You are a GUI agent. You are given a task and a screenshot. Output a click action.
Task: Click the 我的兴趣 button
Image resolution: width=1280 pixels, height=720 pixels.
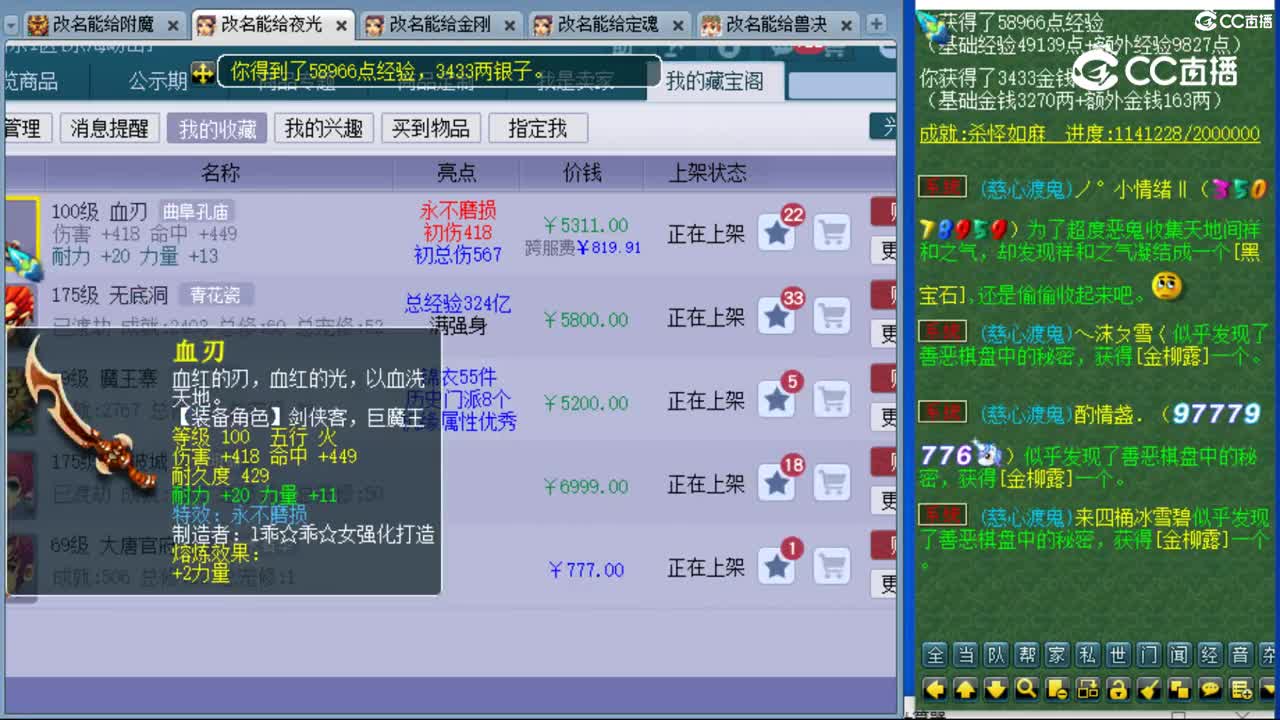[x=324, y=128]
